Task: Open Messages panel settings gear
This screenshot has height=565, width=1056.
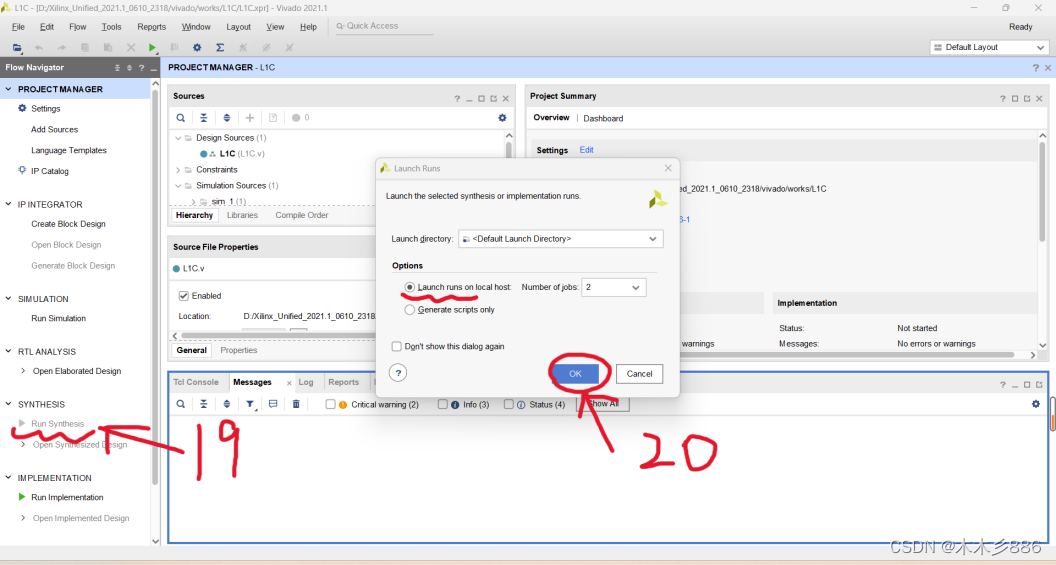Action: [1035, 404]
